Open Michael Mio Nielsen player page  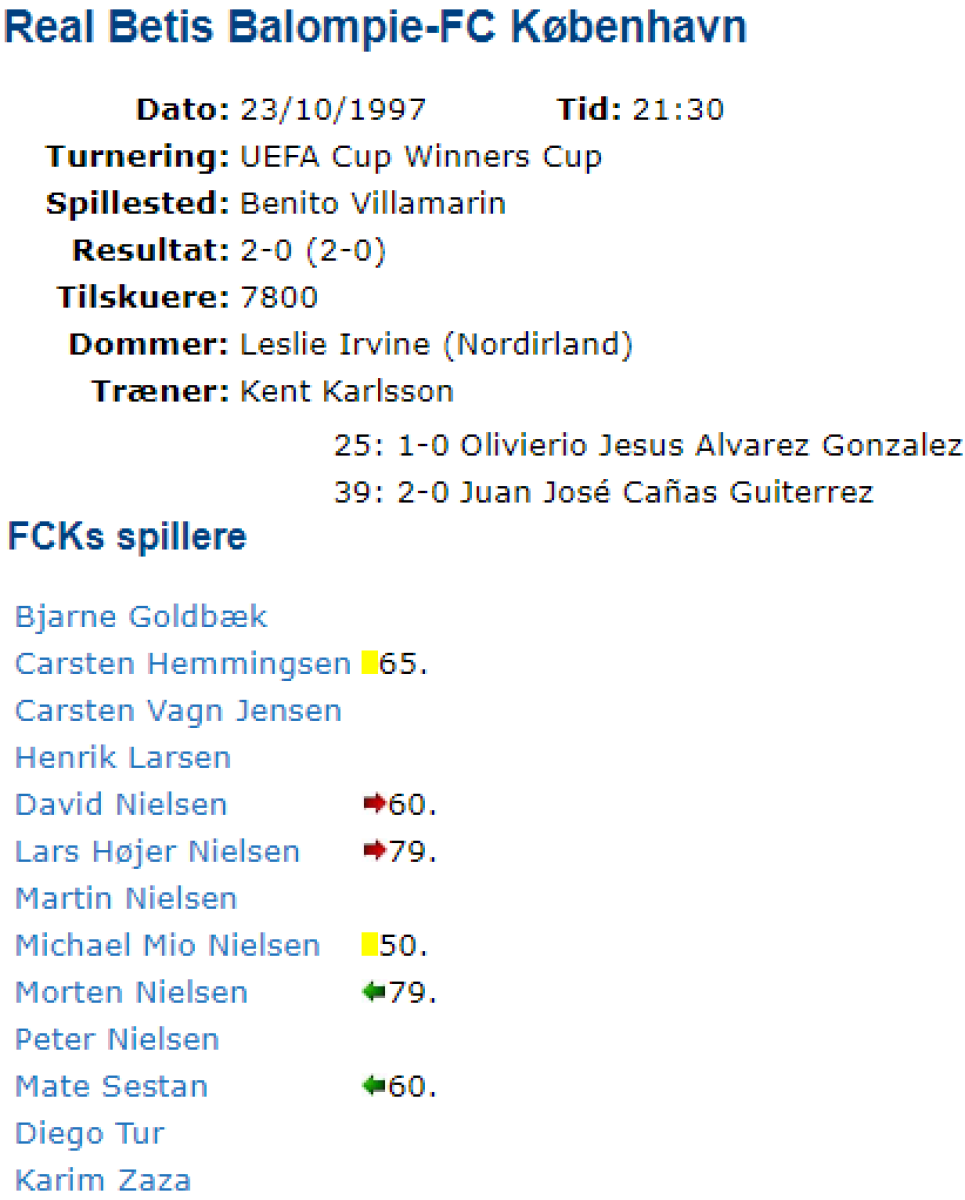point(168,946)
